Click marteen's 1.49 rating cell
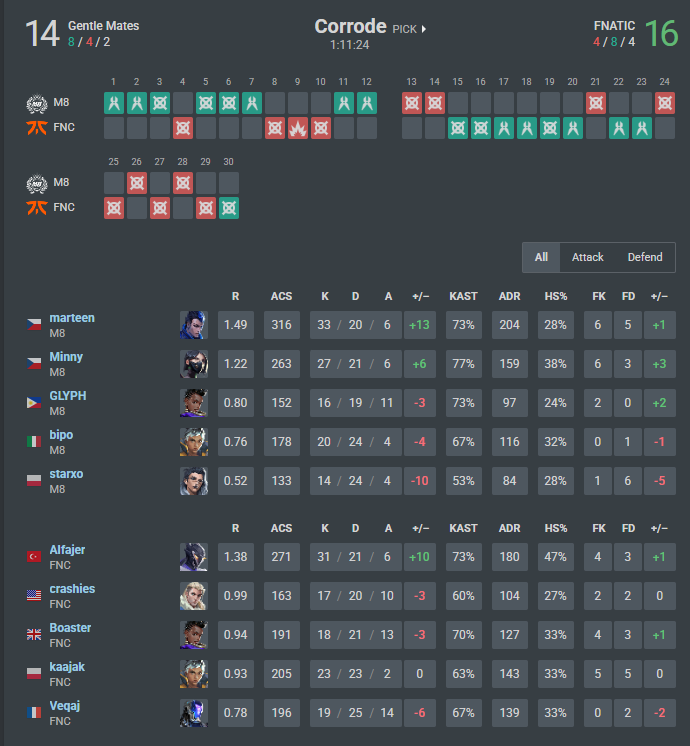The width and height of the screenshot is (690, 746). point(236,325)
